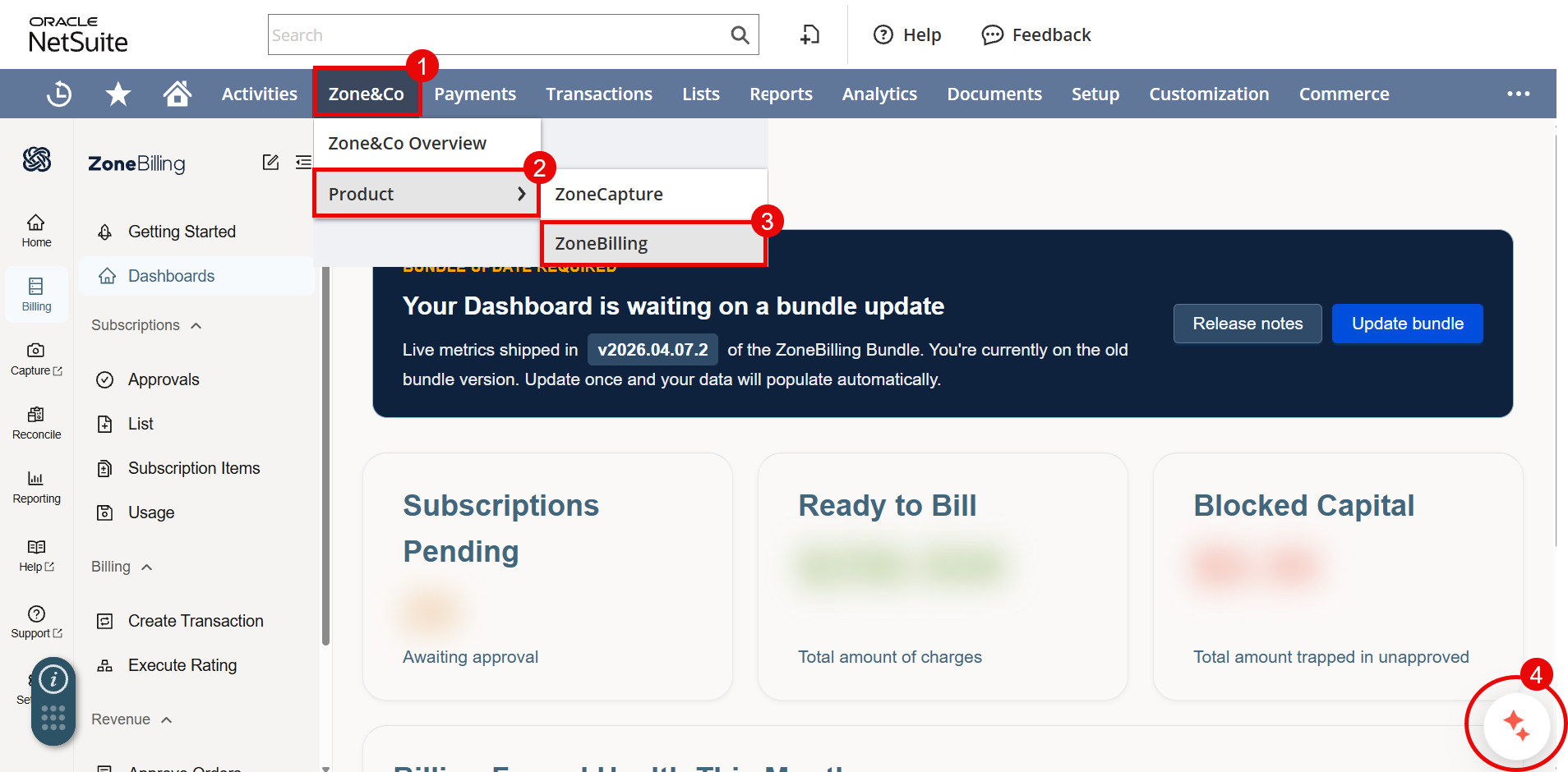Viewport: 1568px width, 772px height.
Task: Select Billing in the left rail
Action: coord(36,295)
